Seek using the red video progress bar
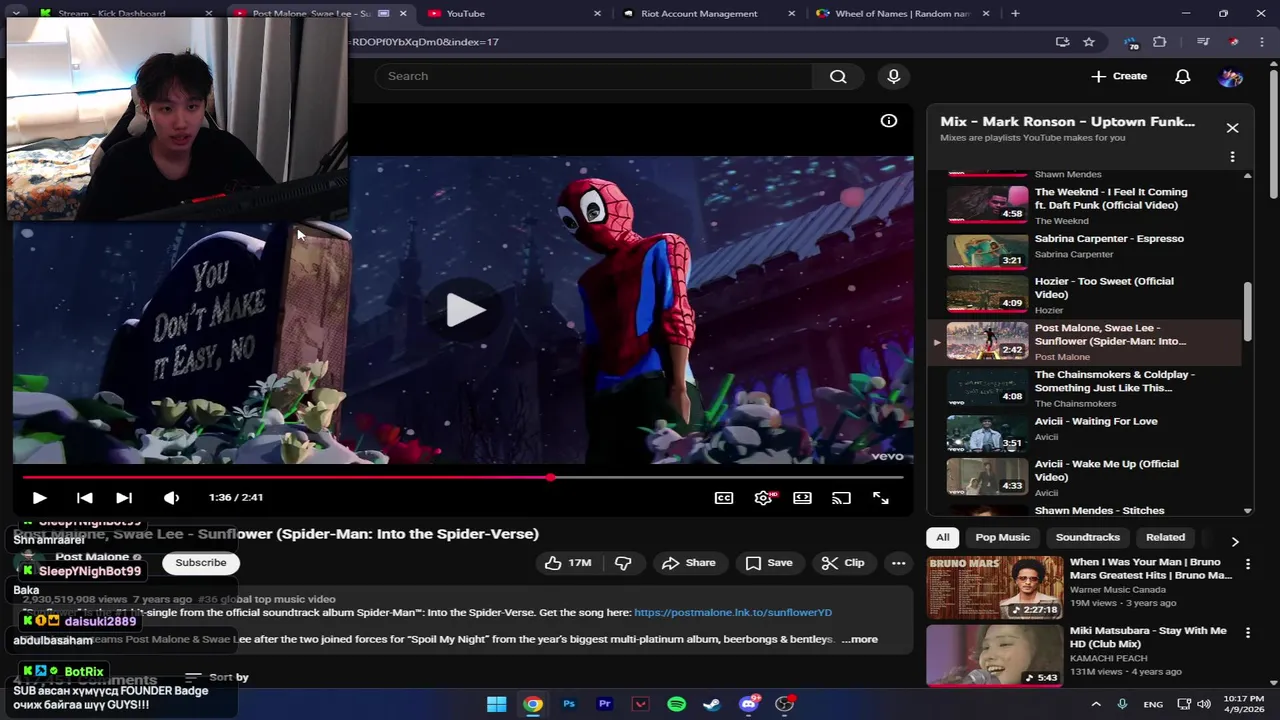The width and height of the screenshot is (1280, 720). [x=462, y=477]
